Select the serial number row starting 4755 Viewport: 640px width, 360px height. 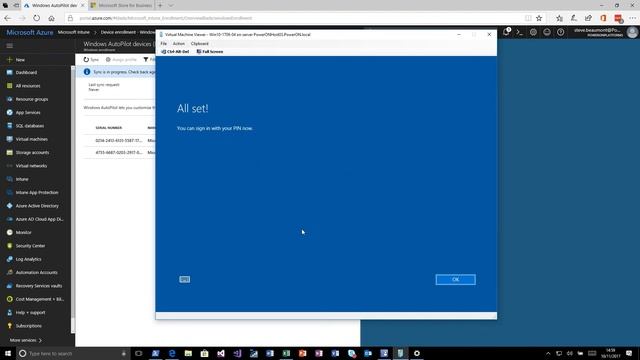(119, 153)
